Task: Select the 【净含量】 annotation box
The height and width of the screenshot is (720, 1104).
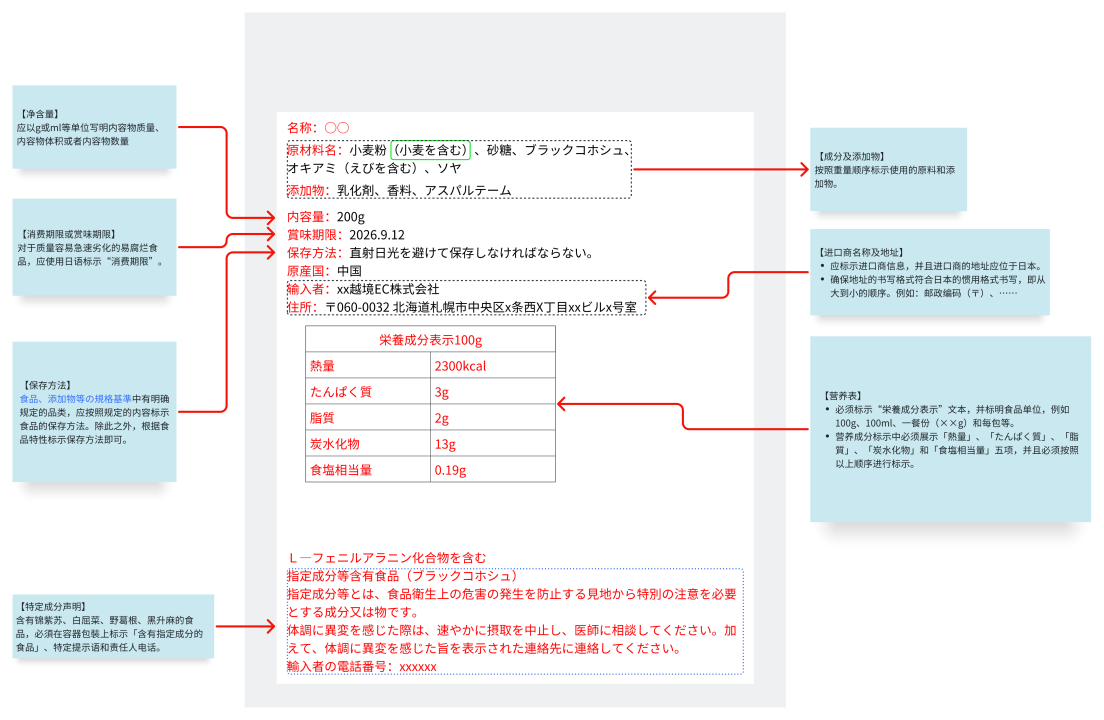Action: coord(94,127)
